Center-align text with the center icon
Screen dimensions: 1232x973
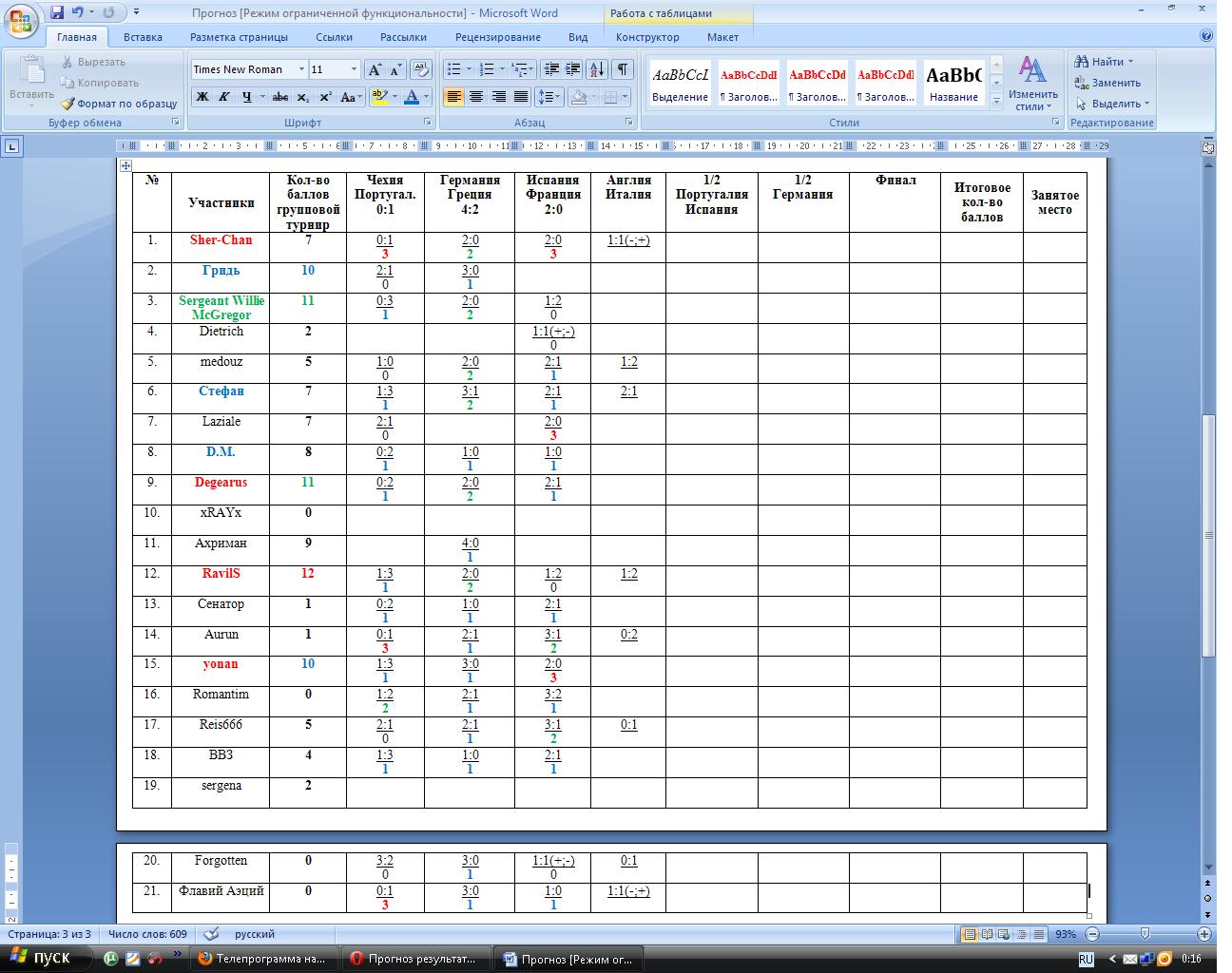click(x=476, y=97)
